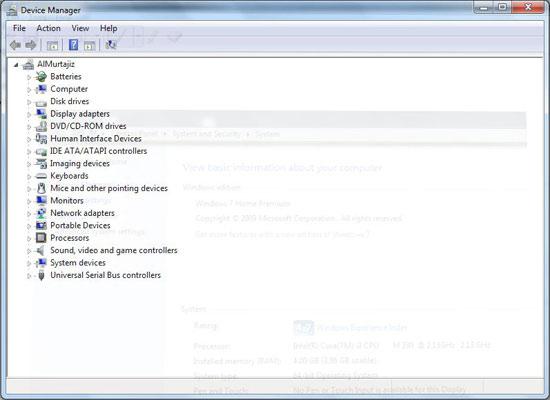
Task: Click the IDE ATA/ATAPI controllers icon
Action: click(x=41, y=152)
